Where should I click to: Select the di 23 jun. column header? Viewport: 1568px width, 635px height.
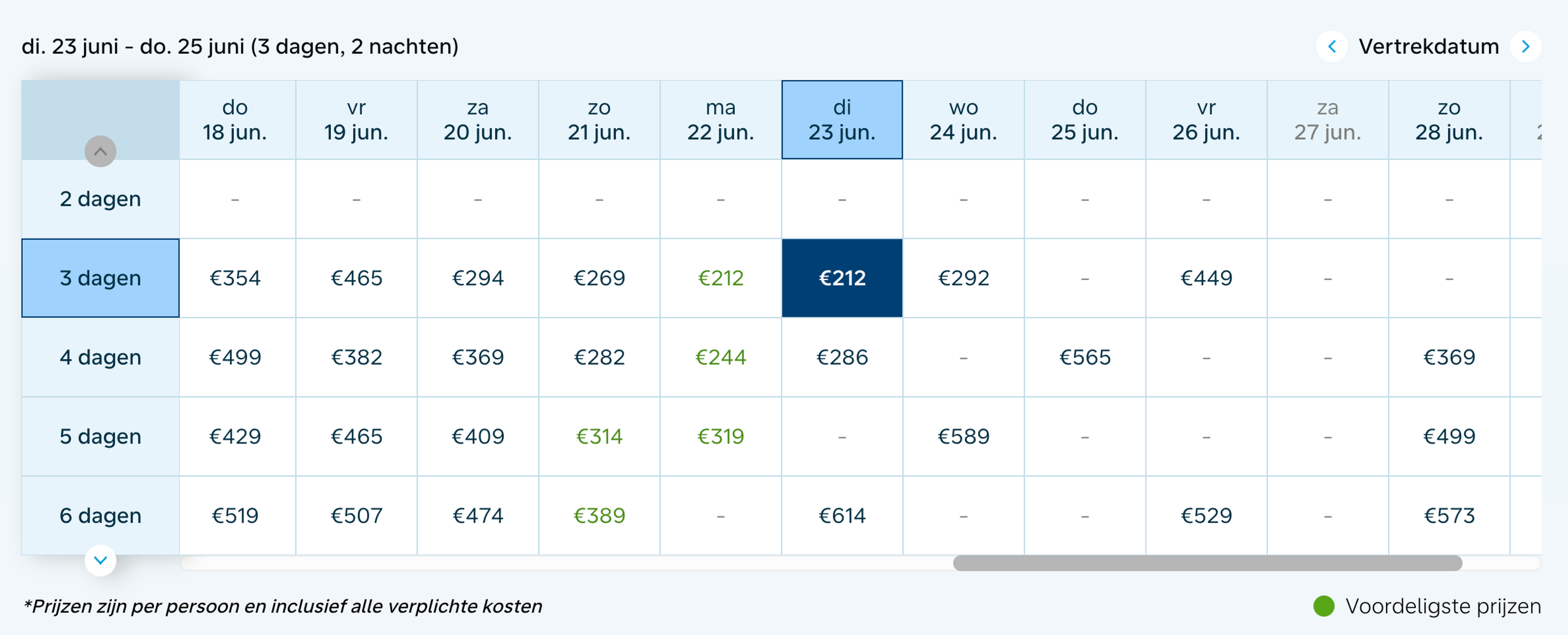pos(842,120)
